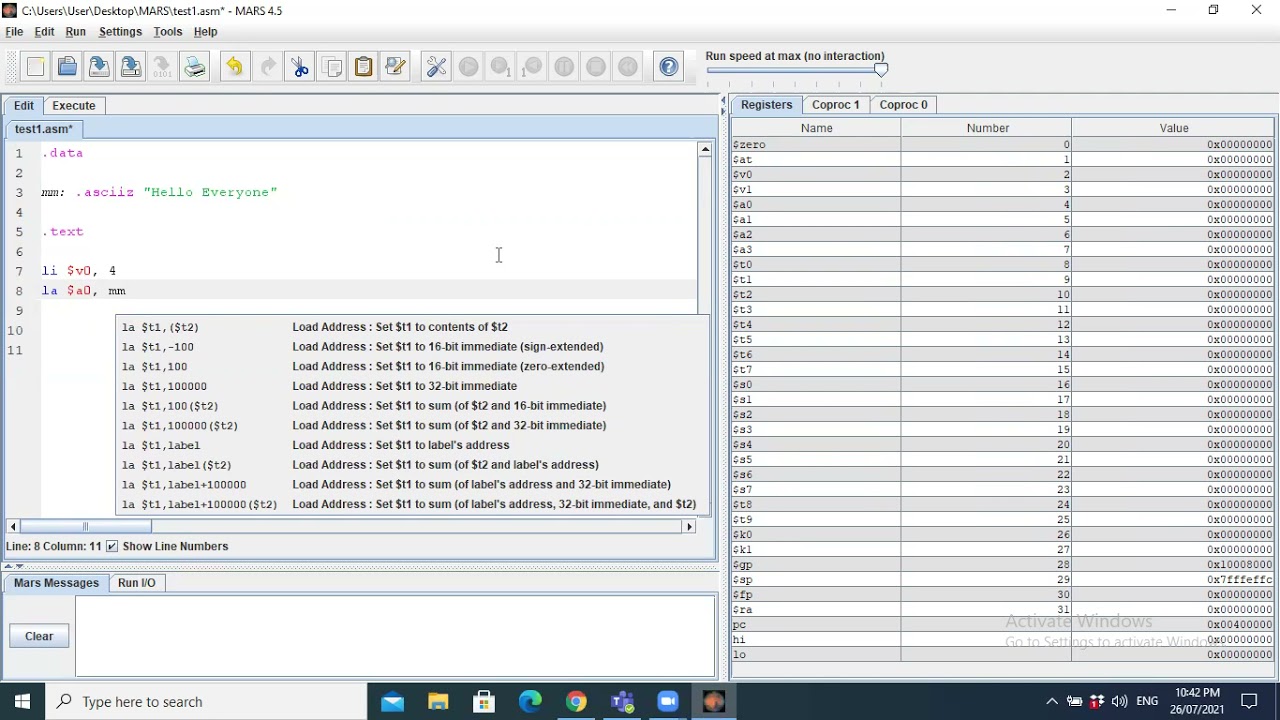Click the single Step forward icon
Screen dimensions: 1280x720
(x=500, y=67)
